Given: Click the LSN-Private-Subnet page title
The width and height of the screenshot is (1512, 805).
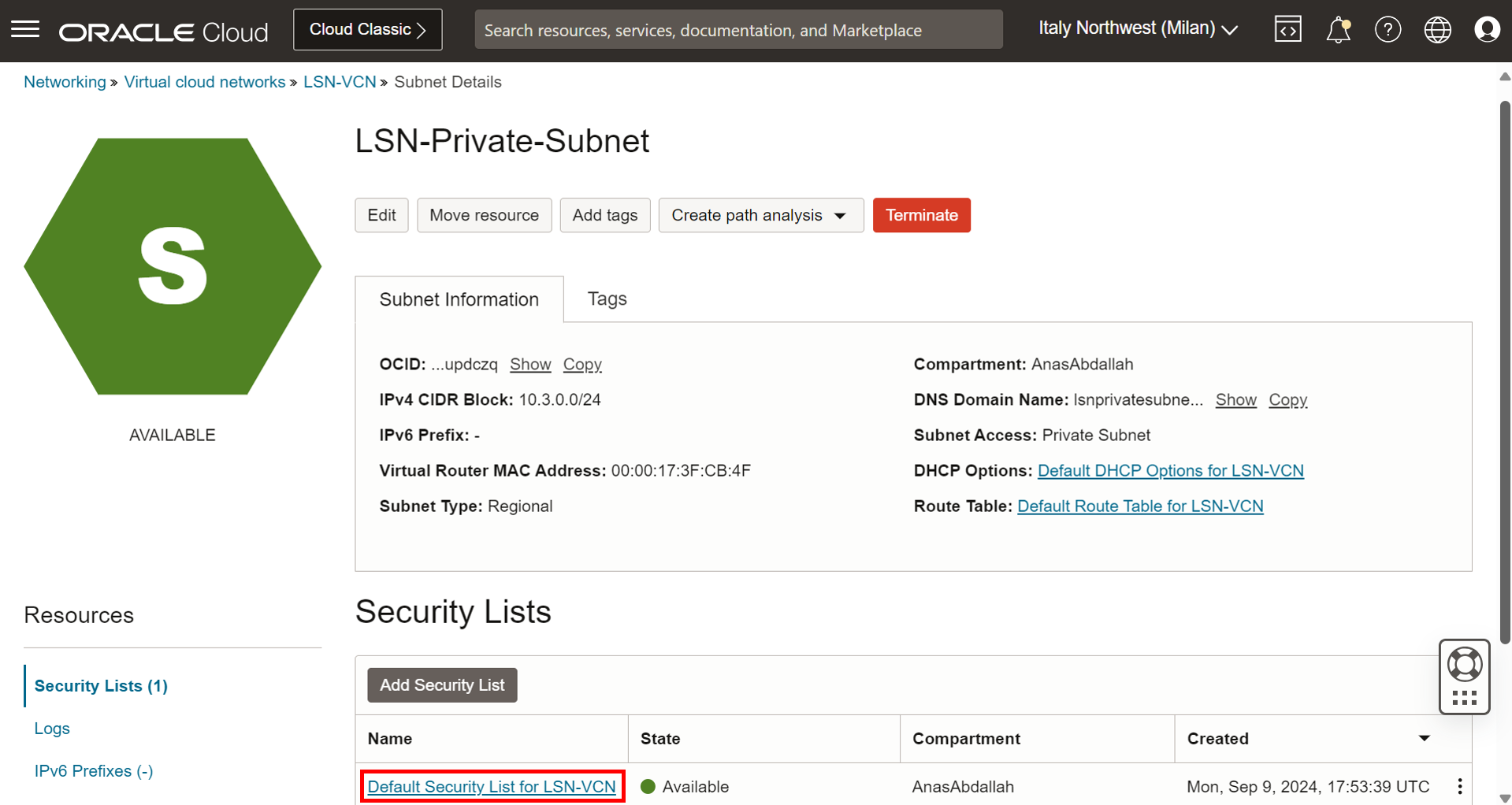Looking at the screenshot, I should (x=502, y=141).
